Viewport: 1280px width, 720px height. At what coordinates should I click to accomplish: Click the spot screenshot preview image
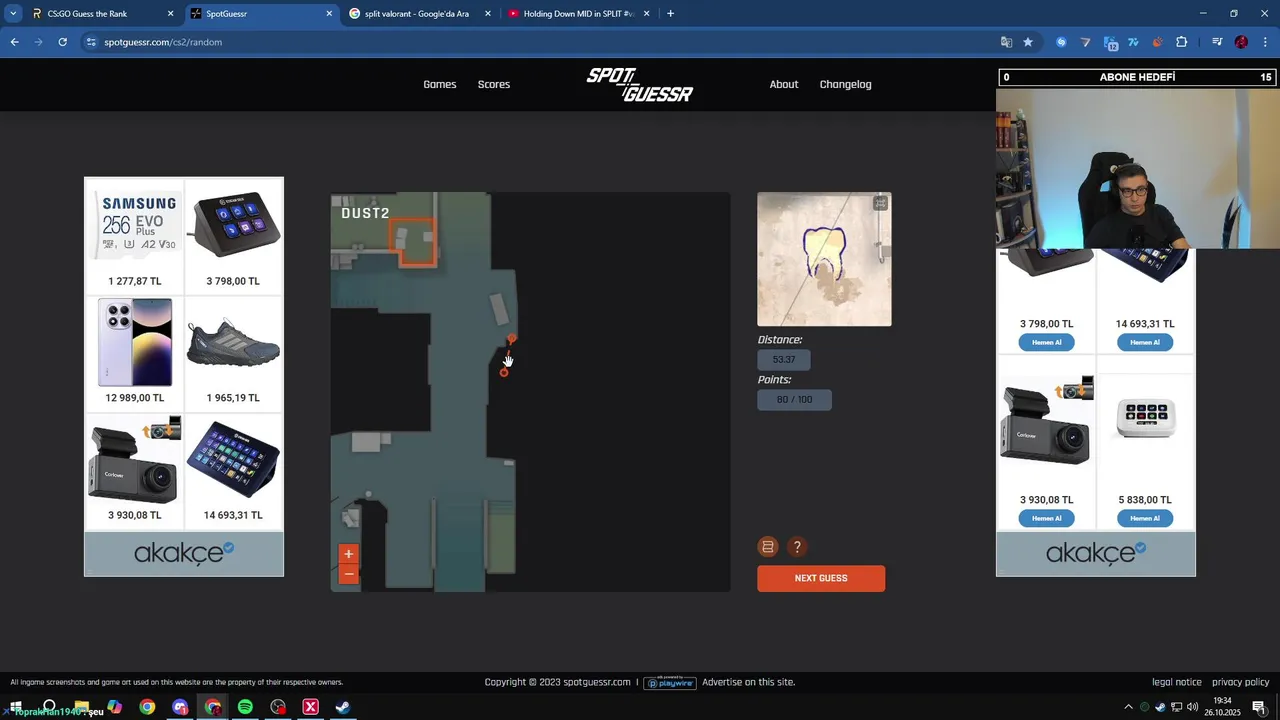[x=824, y=259]
